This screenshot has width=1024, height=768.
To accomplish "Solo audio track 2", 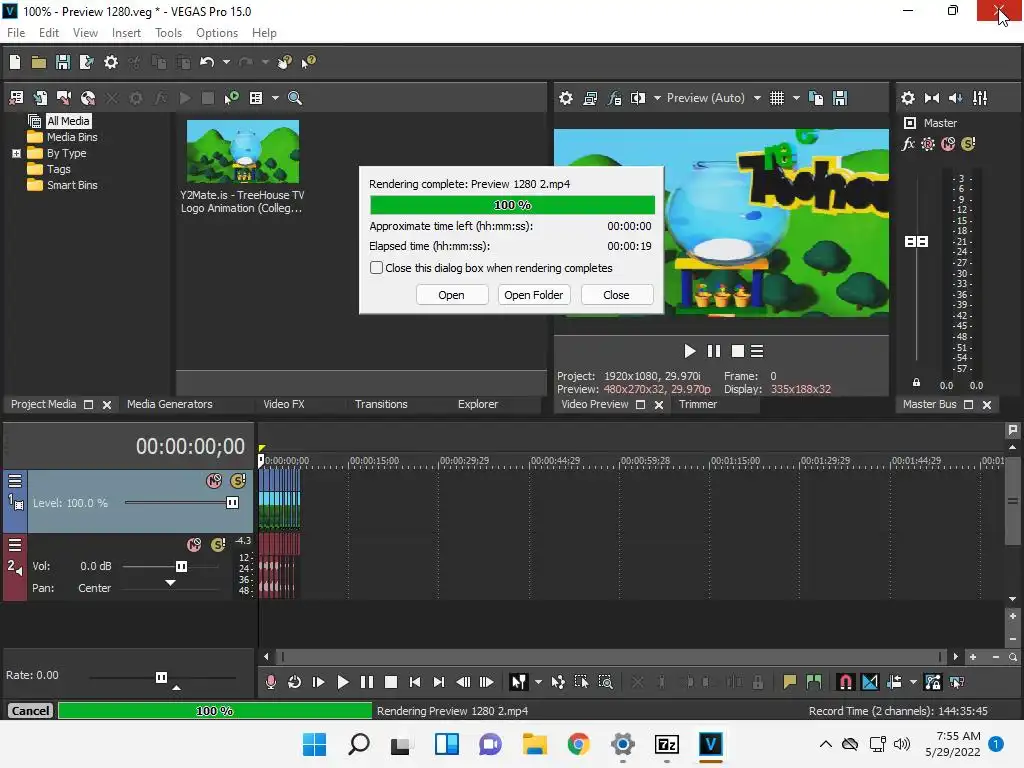I will coord(218,544).
